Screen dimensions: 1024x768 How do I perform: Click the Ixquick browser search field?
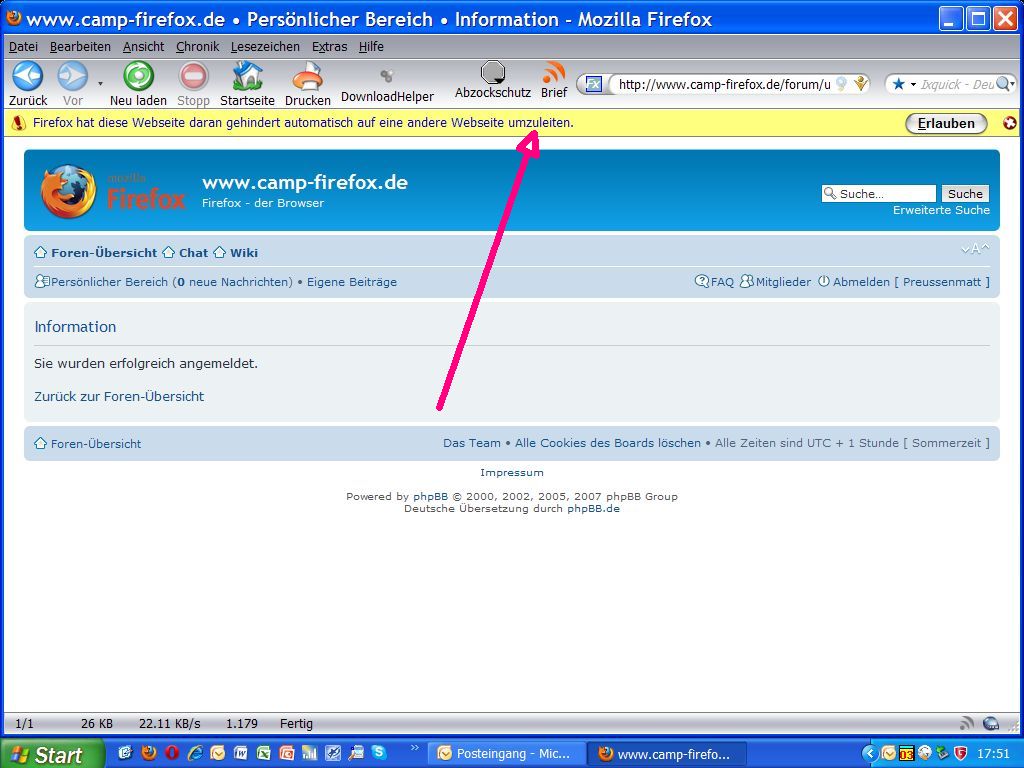[957, 84]
